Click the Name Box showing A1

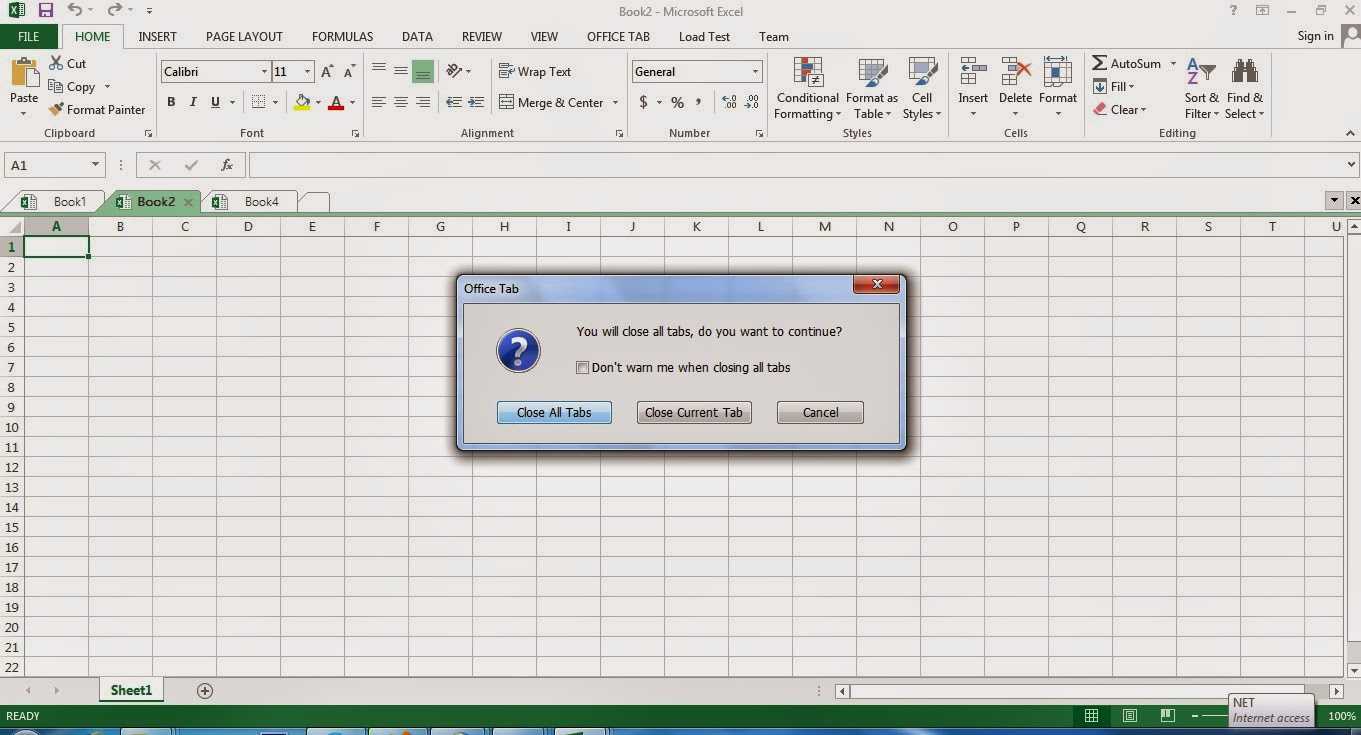54,165
